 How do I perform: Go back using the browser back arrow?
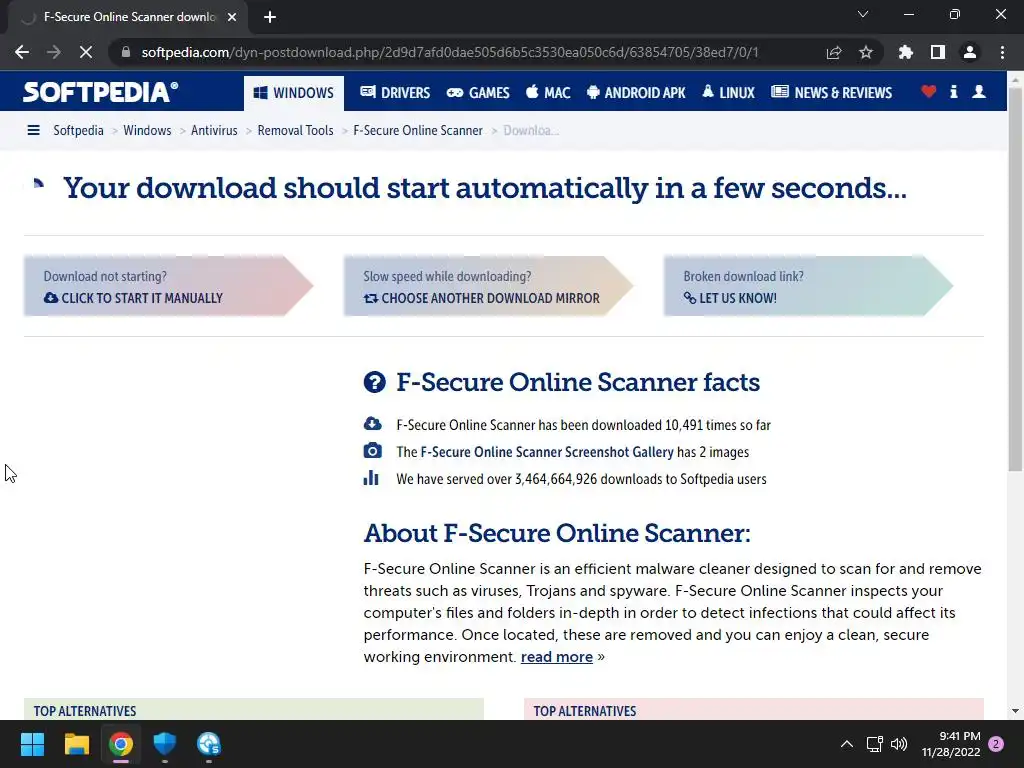coord(22,52)
